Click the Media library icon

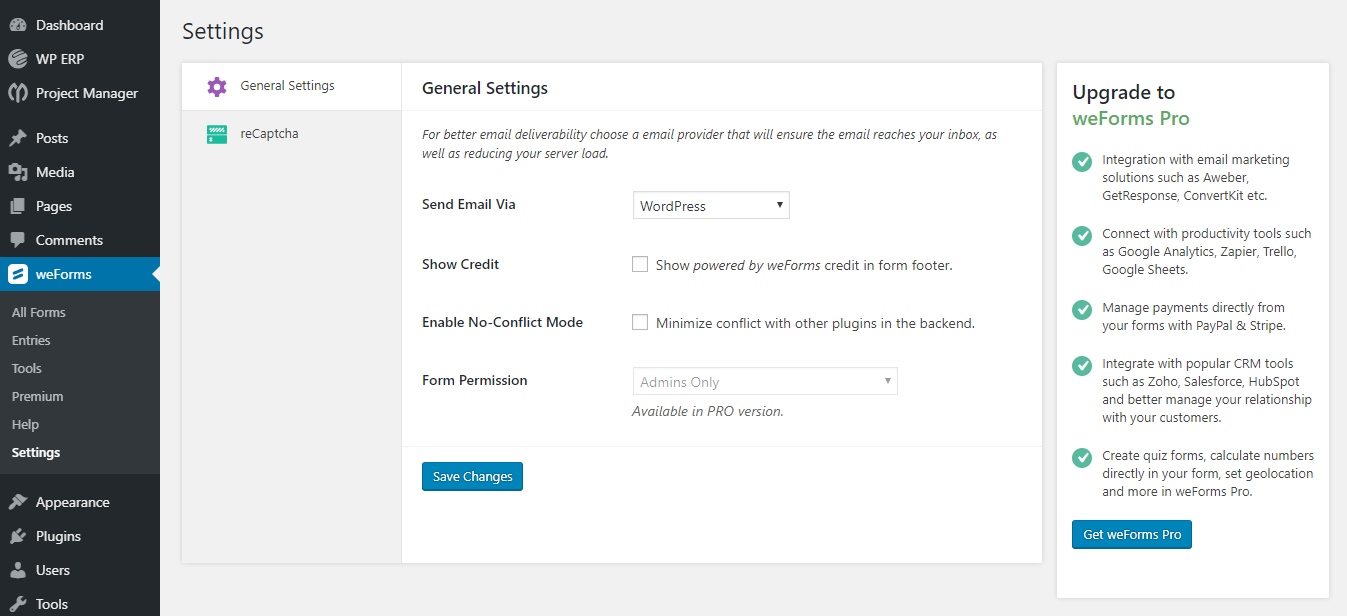click(x=18, y=172)
